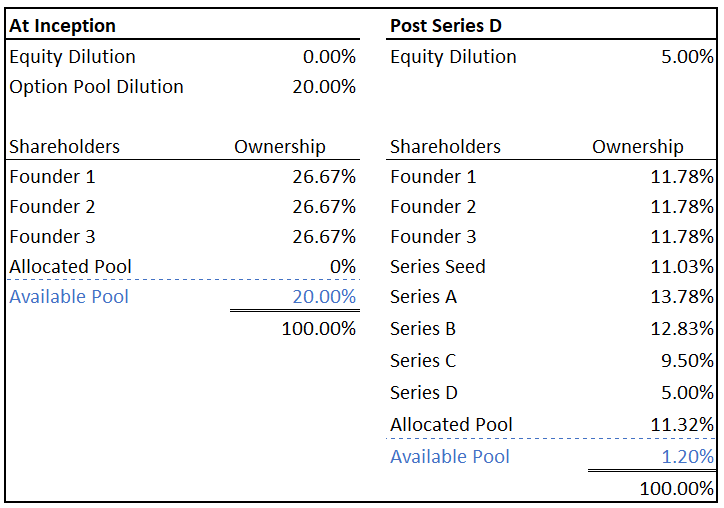Select Founder 3 ownership 11.78% cell

(x=681, y=237)
